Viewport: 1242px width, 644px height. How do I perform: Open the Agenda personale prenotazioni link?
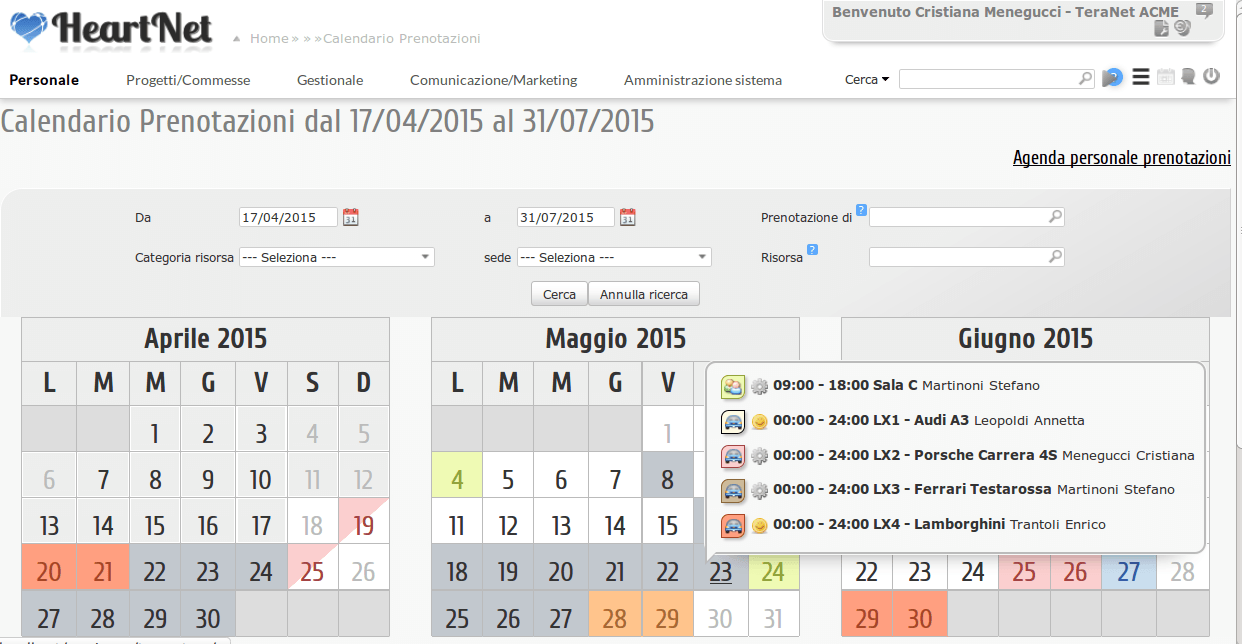click(x=1121, y=158)
